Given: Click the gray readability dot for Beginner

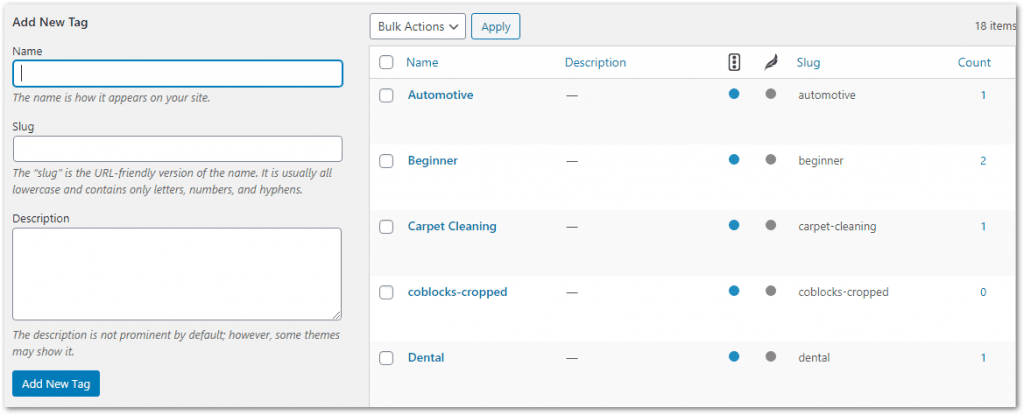Looking at the screenshot, I should coord(770,159).
